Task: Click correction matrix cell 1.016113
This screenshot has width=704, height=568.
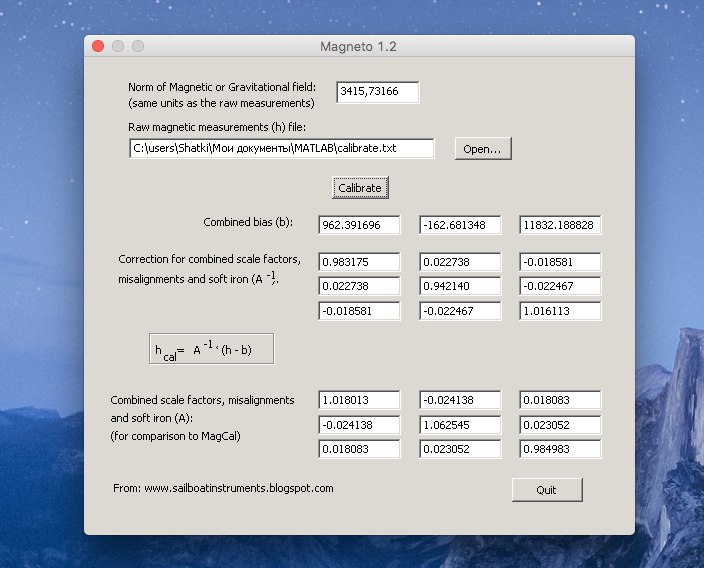Action: click(560, 311)
